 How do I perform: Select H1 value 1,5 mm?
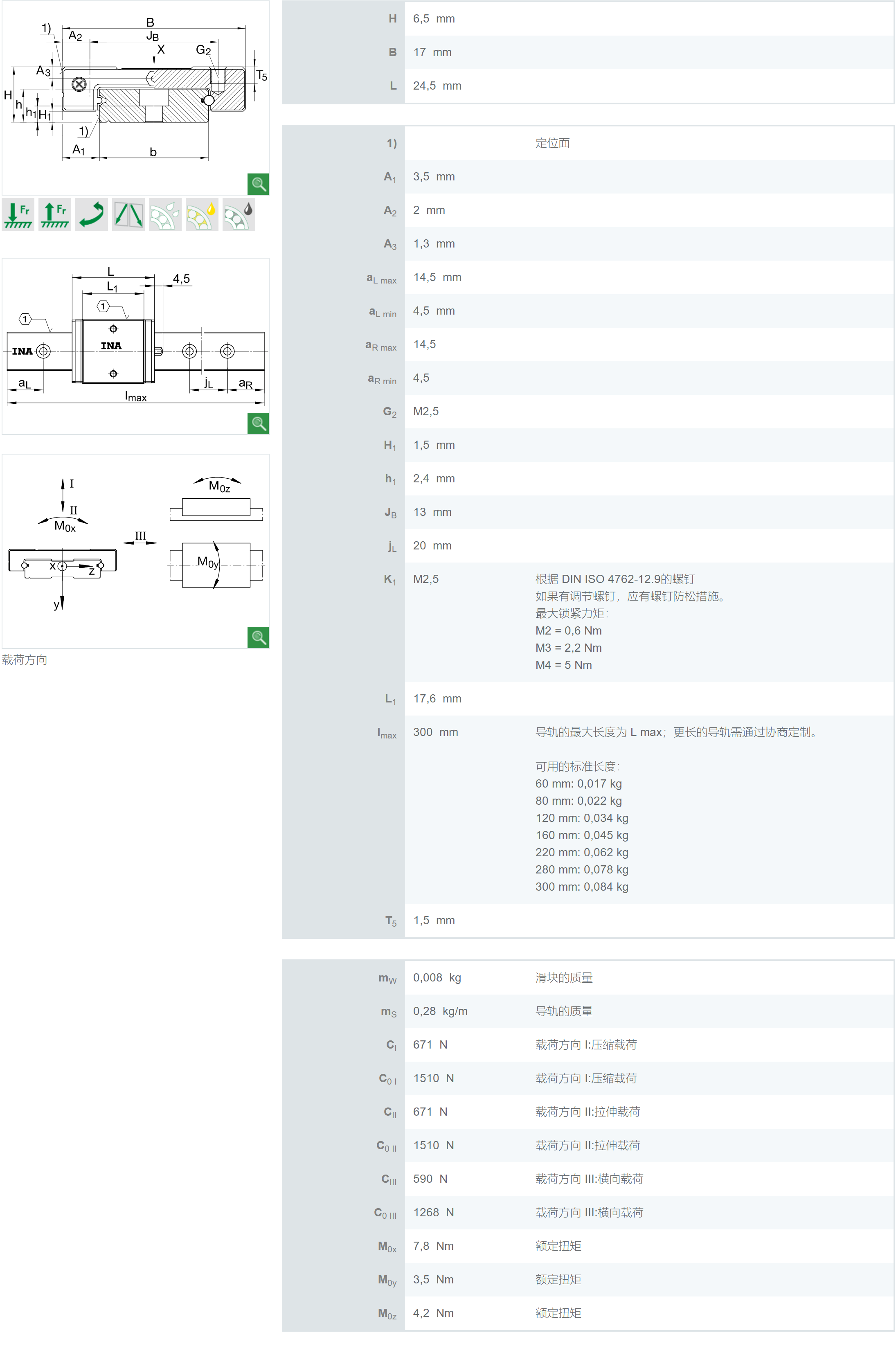(x=434, y=445)
